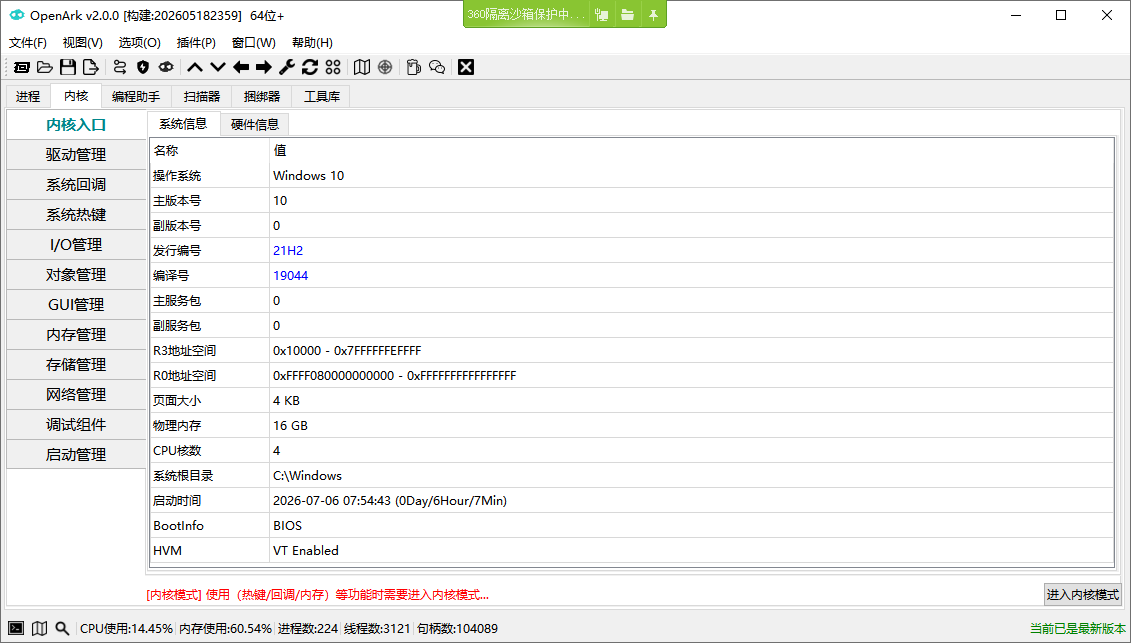The image size is (1131, 643).
Task: Click the 进入内核模式 button
Action: [x=1083, y=595]
